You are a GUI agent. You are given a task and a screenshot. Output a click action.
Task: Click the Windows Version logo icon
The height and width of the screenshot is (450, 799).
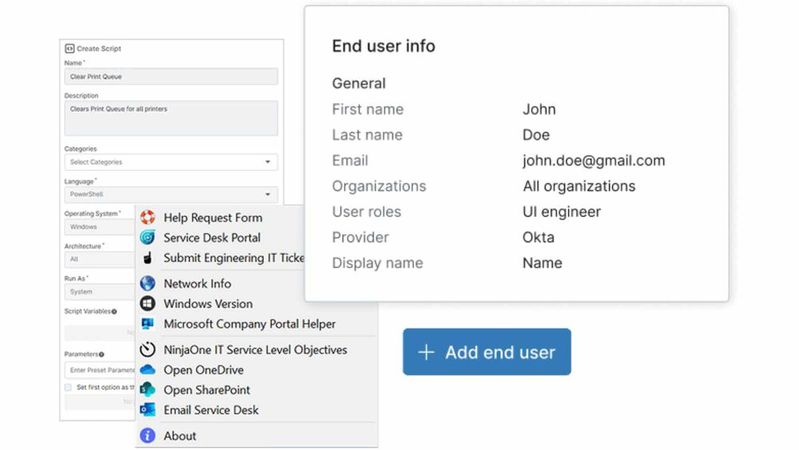(x=148, y=304)
